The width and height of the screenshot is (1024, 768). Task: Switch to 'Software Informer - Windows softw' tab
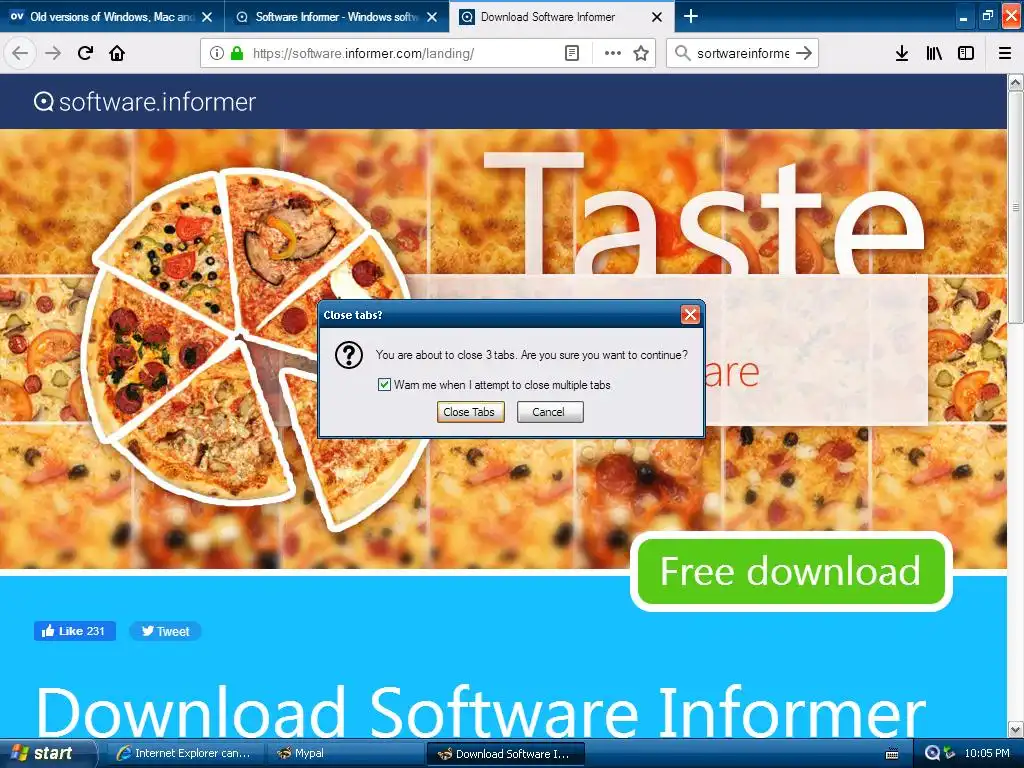coord(336,17)
